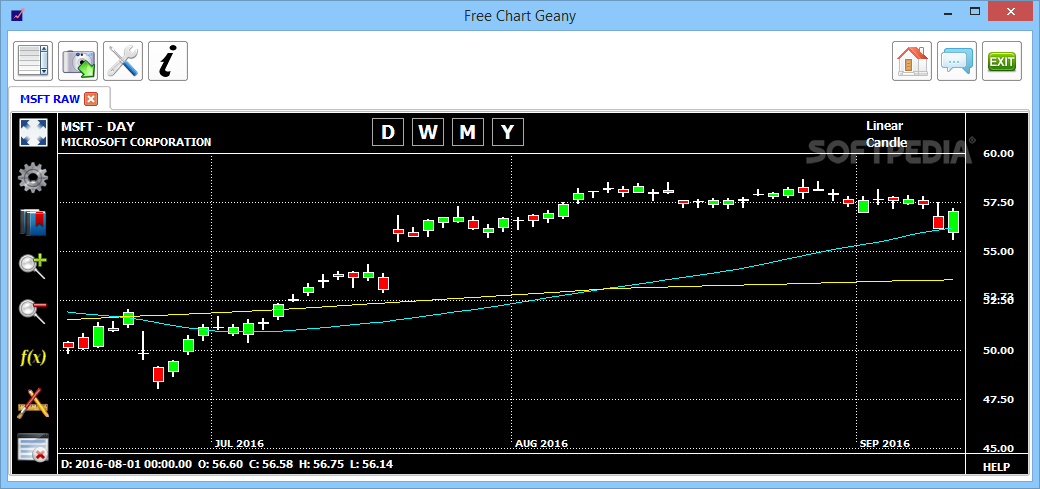Click the 47.50 price axis label
The width and height of the screenshot is (1040, 489).
click(x=998, y=399)
